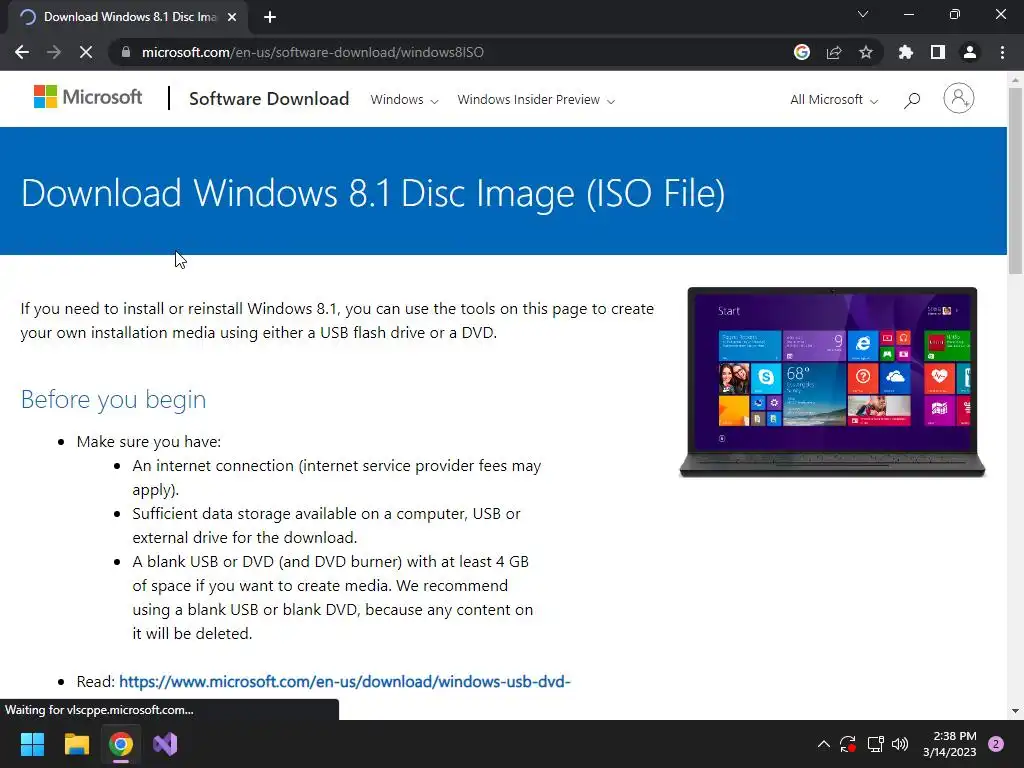
Task: Expand the All Microsoft menu
Action: pos(834,100)
